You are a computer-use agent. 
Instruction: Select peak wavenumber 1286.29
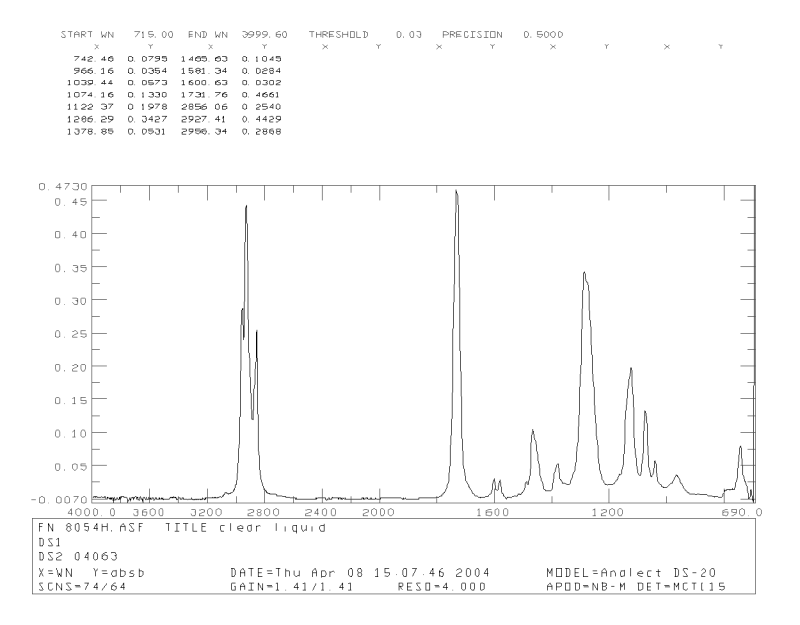(x=90, y=119)
